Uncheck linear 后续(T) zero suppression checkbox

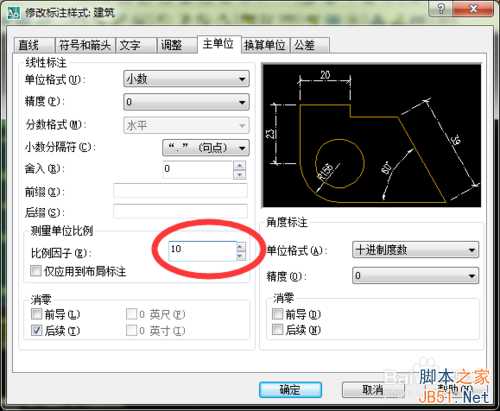point(36,330)
